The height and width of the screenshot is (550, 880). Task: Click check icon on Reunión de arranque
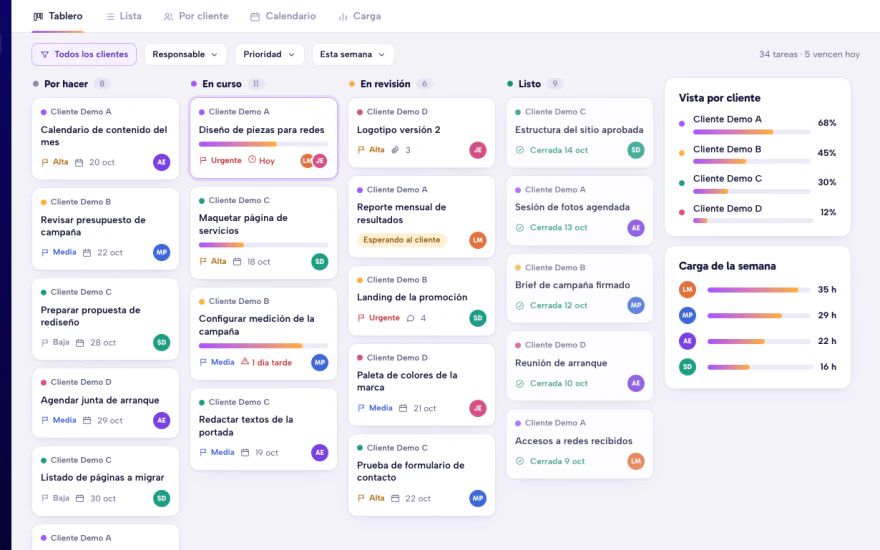coord(520,384)
